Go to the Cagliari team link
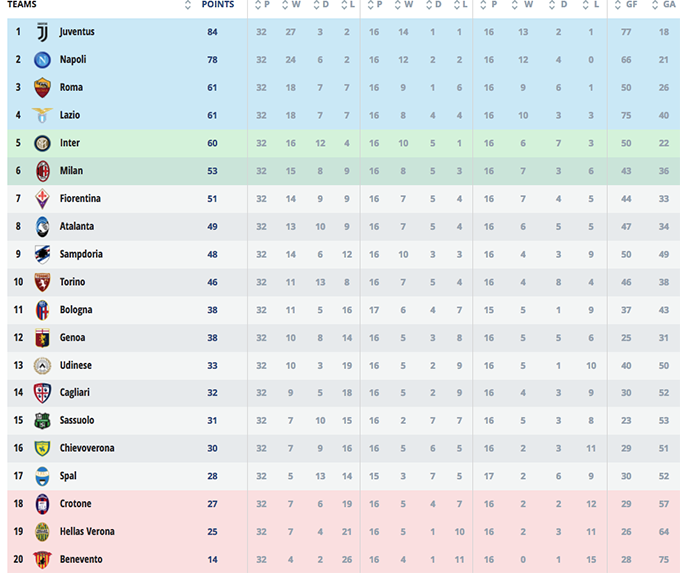 [77, 393]
